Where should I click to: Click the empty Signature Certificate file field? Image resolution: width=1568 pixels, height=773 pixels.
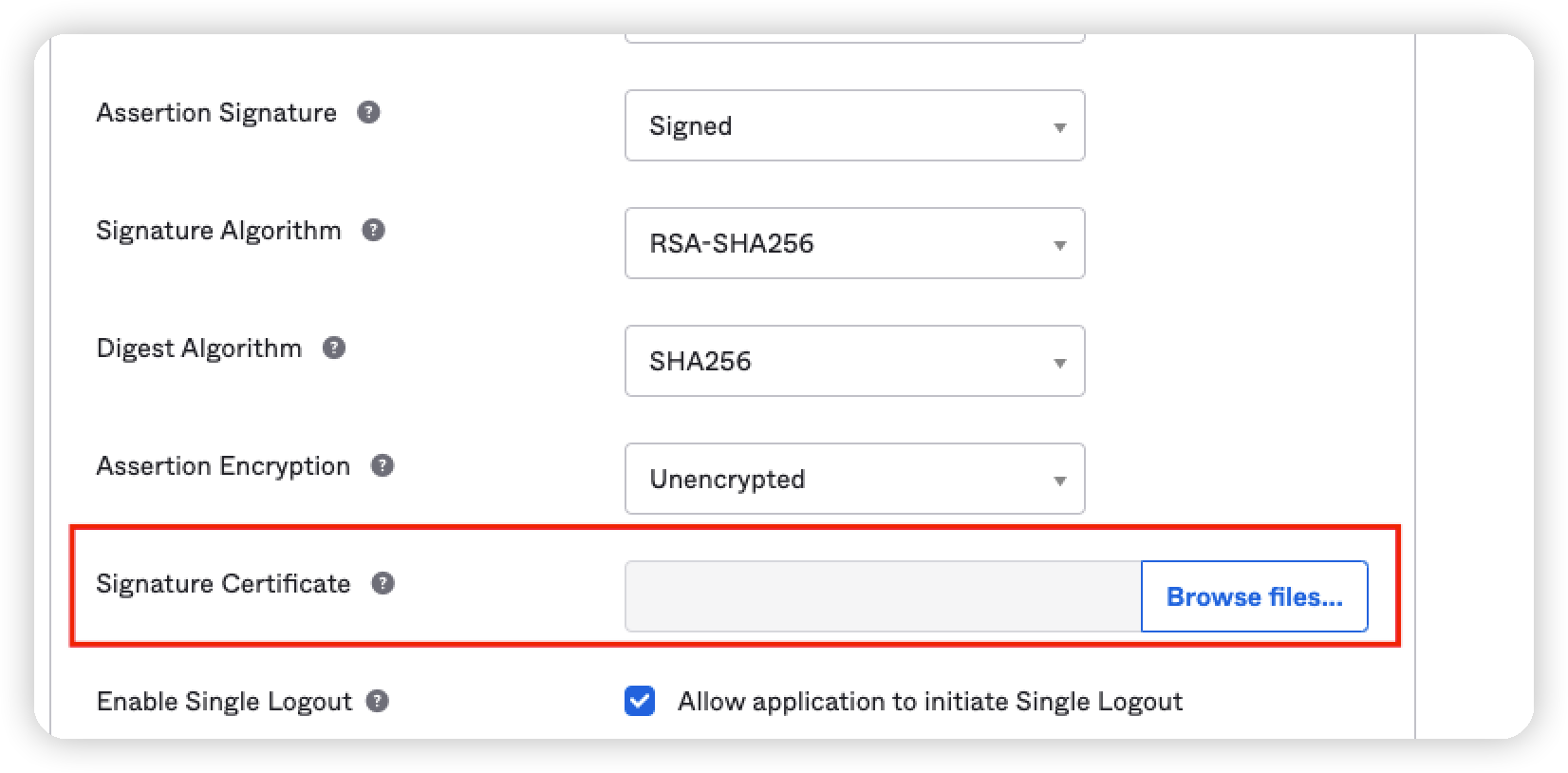point(883,597)
